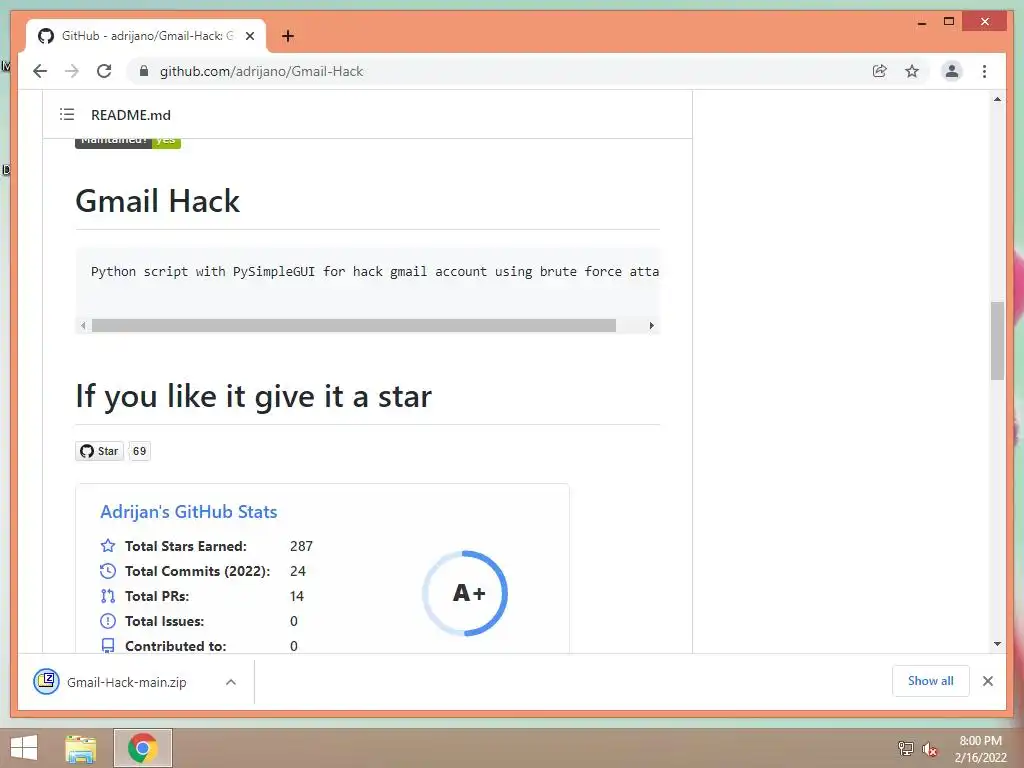Image resolution: width=1024 pixels, height=768 pixels.
Task: Click 'If you like it give it a star' heading
Action: click(x=253, y=396)
